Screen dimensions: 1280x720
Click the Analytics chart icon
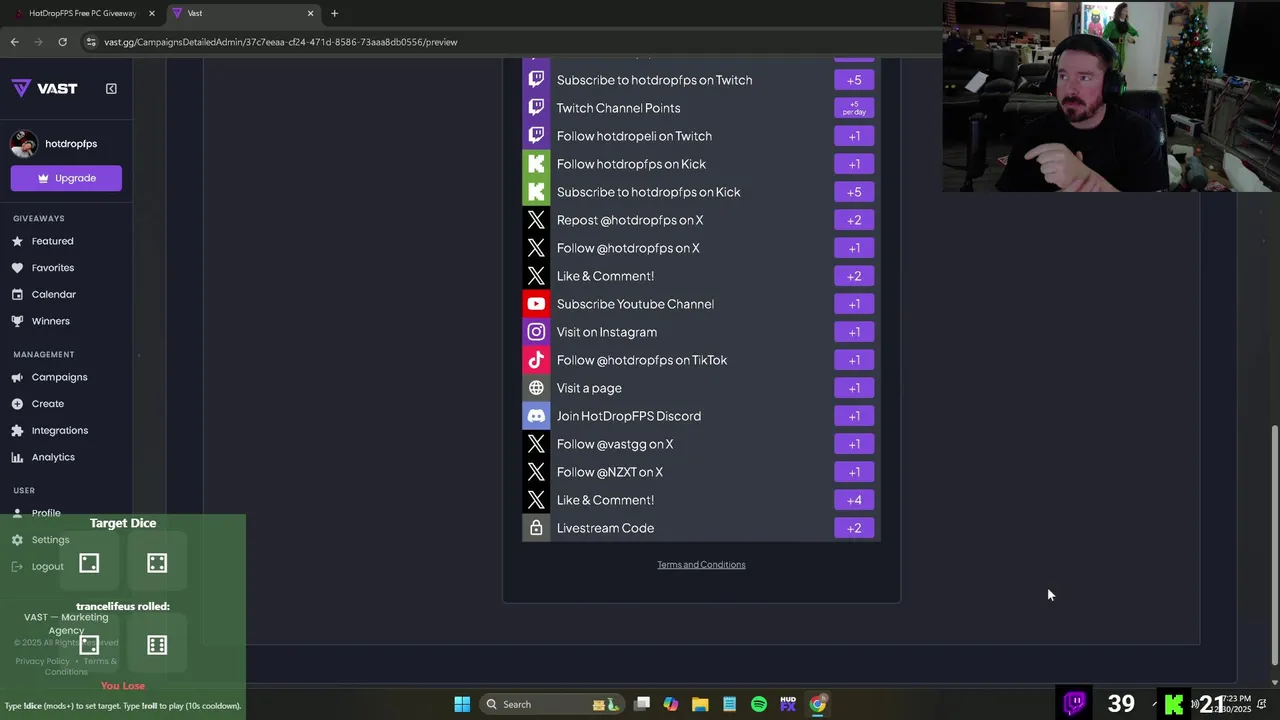(17, 457)
